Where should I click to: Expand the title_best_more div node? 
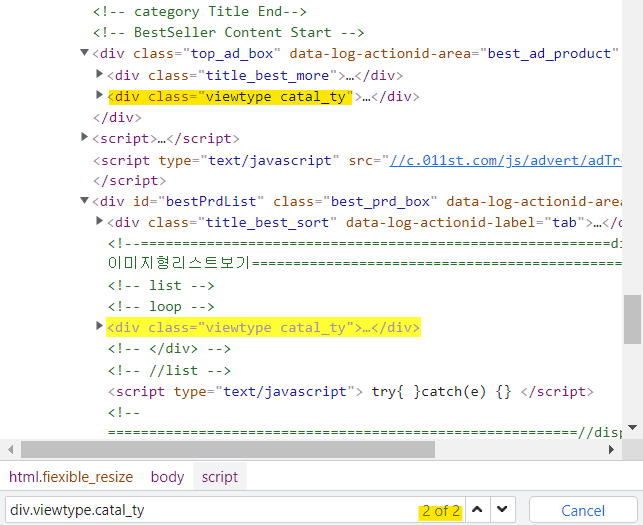point(99,74)
